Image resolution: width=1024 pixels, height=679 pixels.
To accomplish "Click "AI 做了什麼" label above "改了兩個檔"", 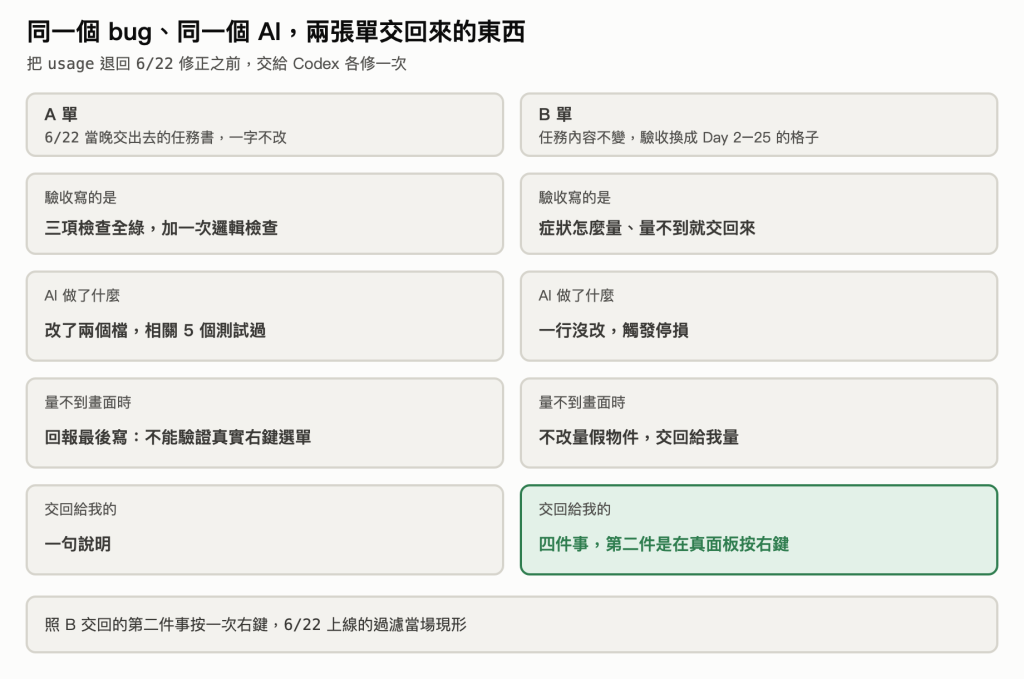I will [x=82, y=296].
